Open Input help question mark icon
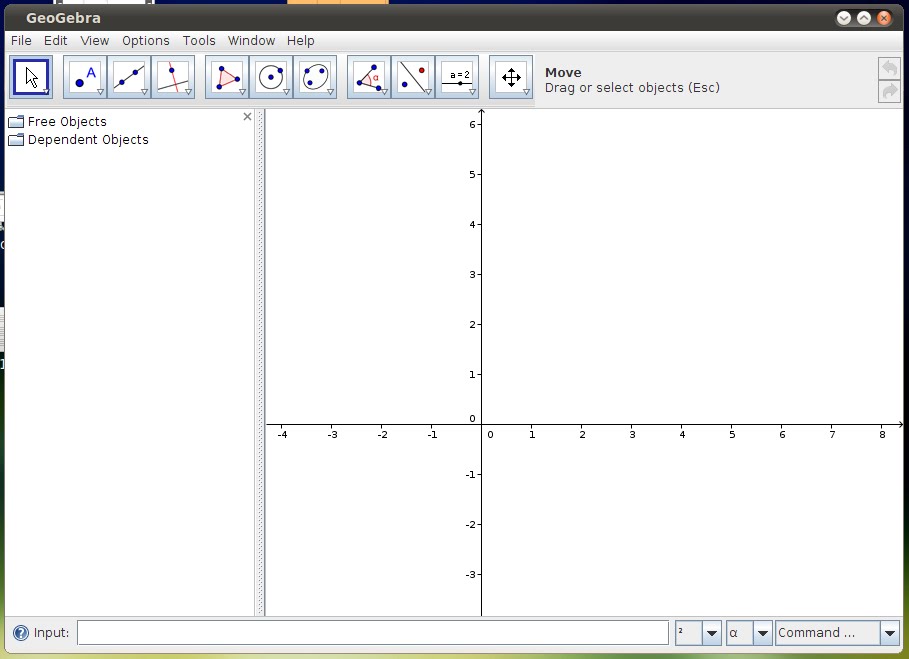 [x=21, y=633]
